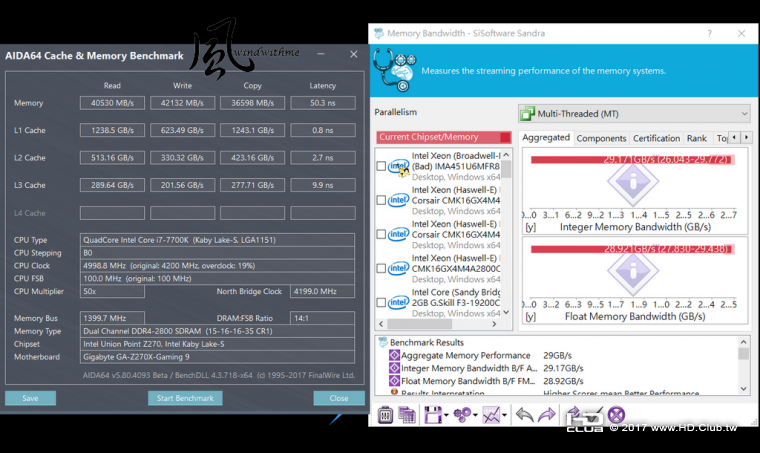Click Benchmark Results scroll down arrow
The image size is (760, 453).
[x=744, y=389]
